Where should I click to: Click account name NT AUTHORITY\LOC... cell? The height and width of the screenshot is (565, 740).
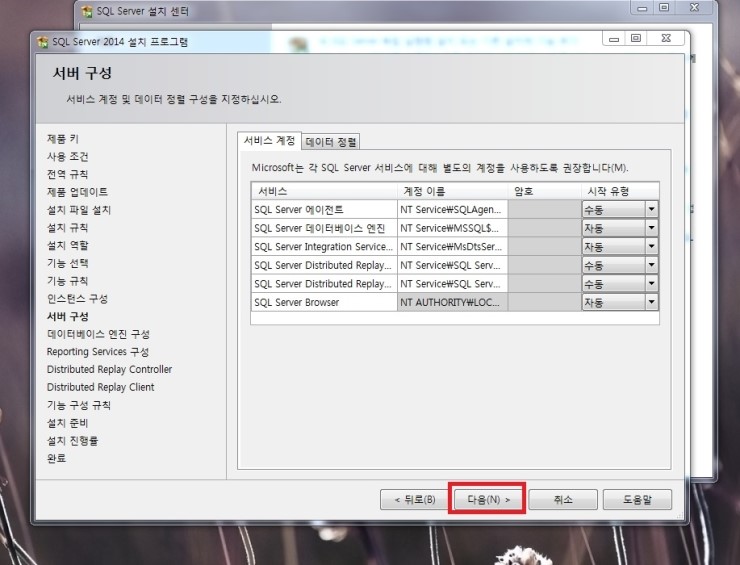click(x=453, y=302)
